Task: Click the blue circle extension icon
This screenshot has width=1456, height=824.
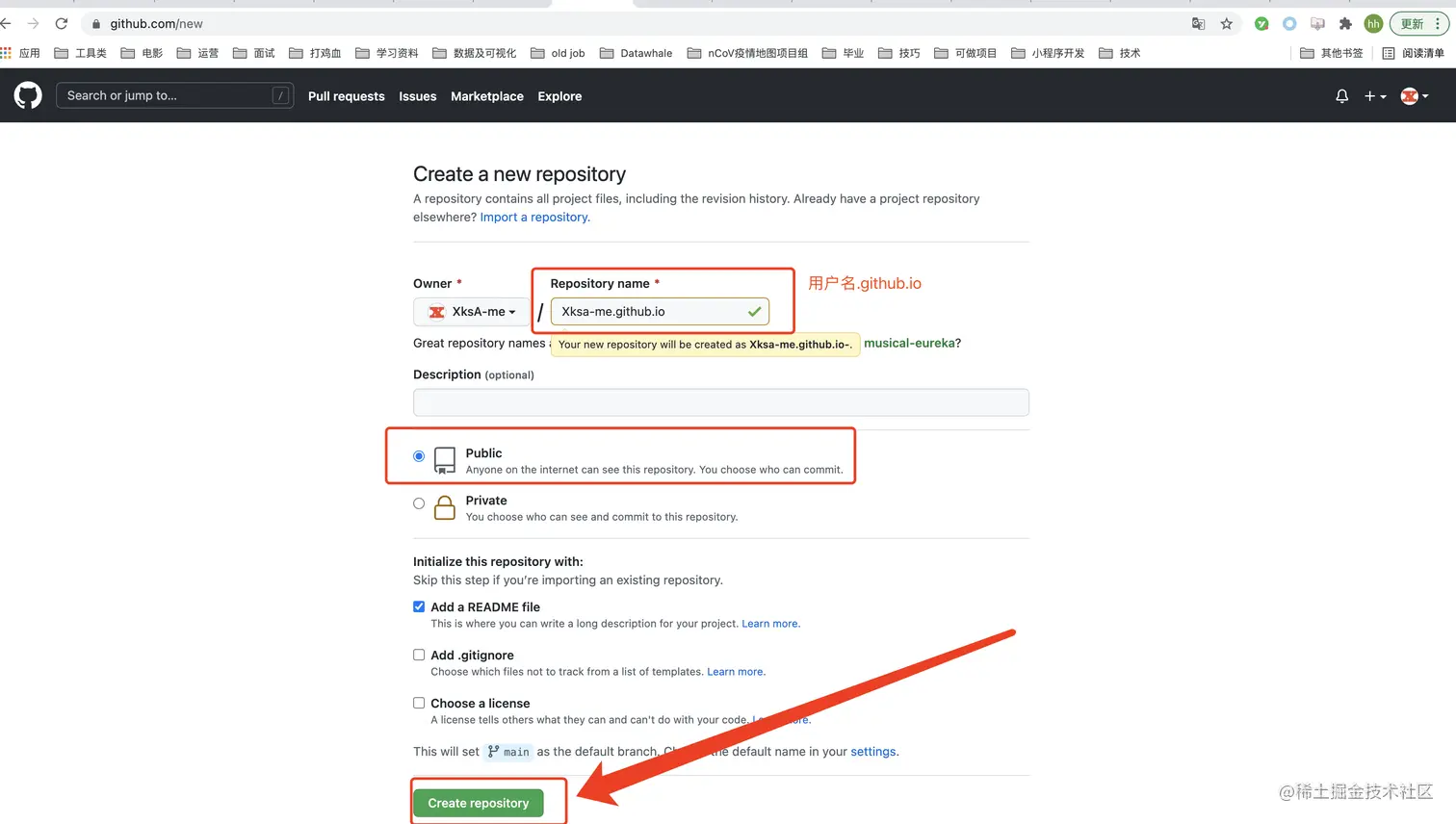Action: pyautogui.click(x=1289, y=24)
